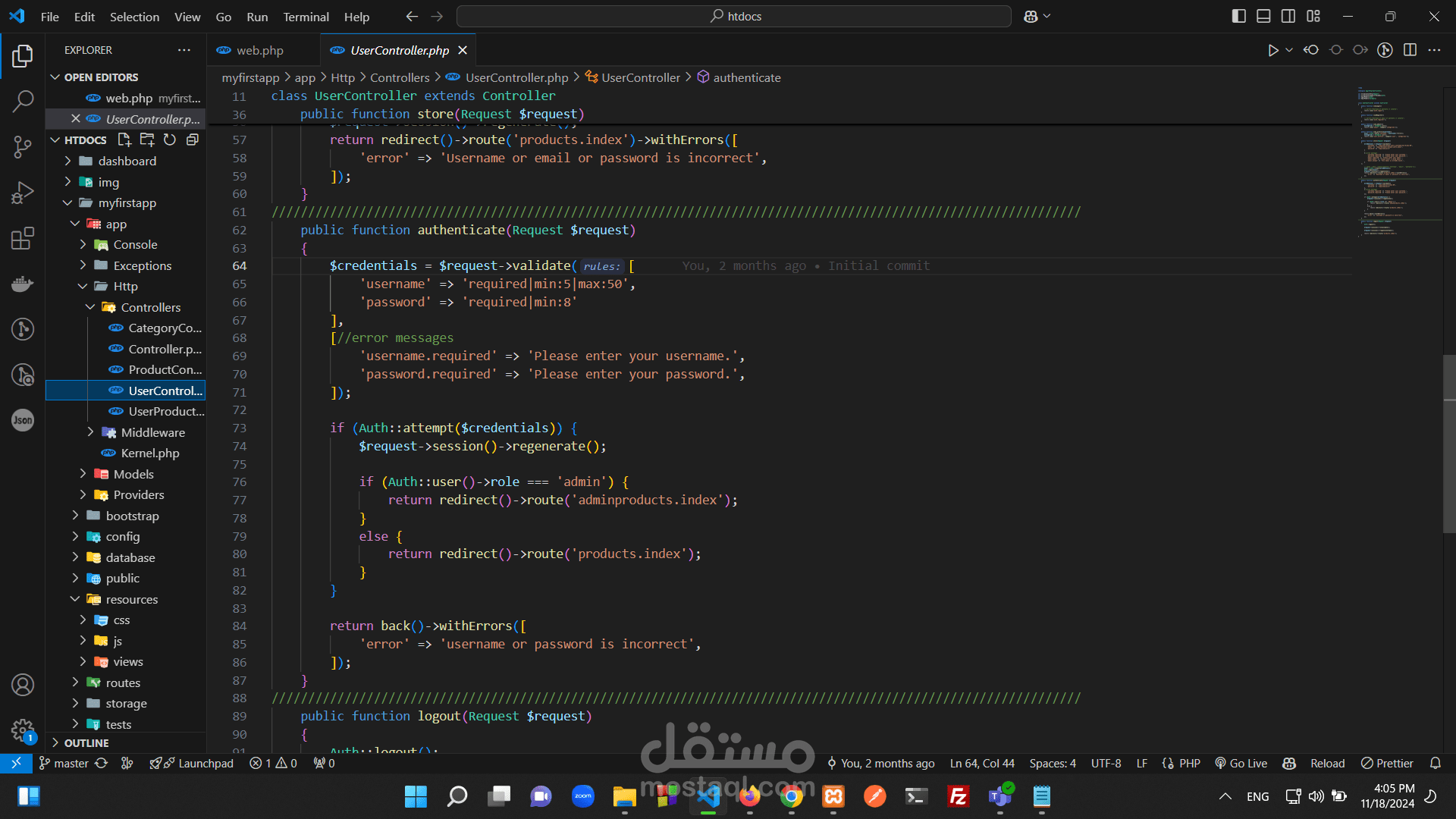Open the Source Control view
The width and height of the screenshot is (1456, 819).
[23, 146]
